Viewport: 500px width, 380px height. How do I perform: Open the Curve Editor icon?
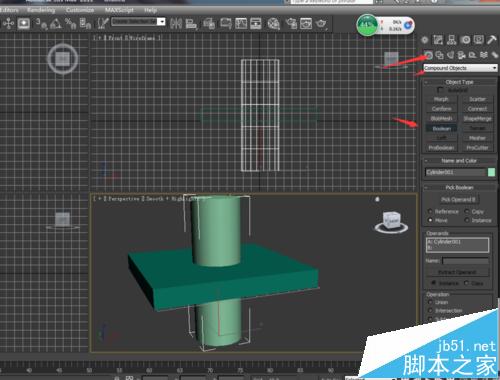(x=241, y=23)
